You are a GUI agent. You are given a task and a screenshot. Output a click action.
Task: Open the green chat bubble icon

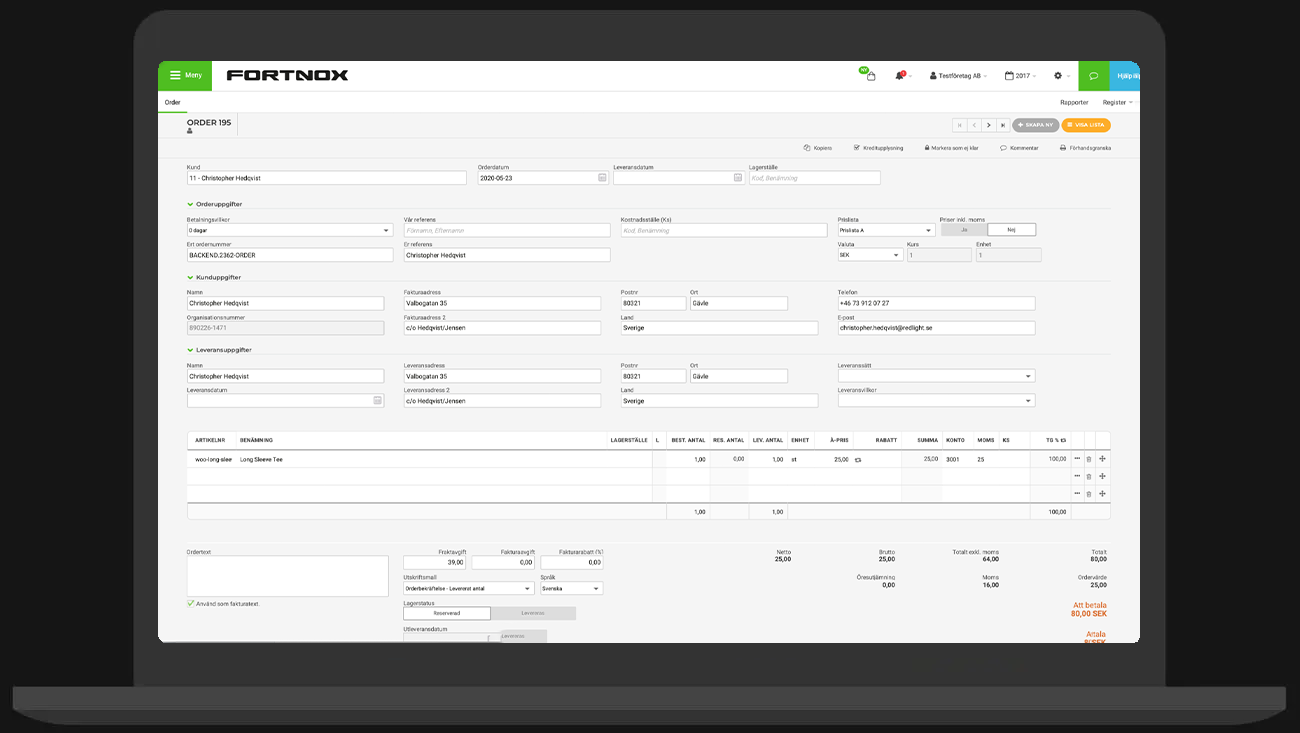point(1093,76)
